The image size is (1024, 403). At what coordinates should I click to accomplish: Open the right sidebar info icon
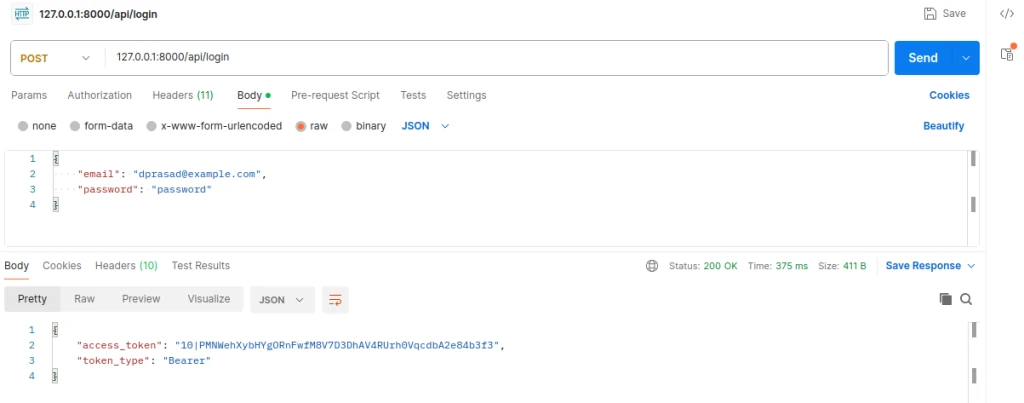click(1007, 54)
